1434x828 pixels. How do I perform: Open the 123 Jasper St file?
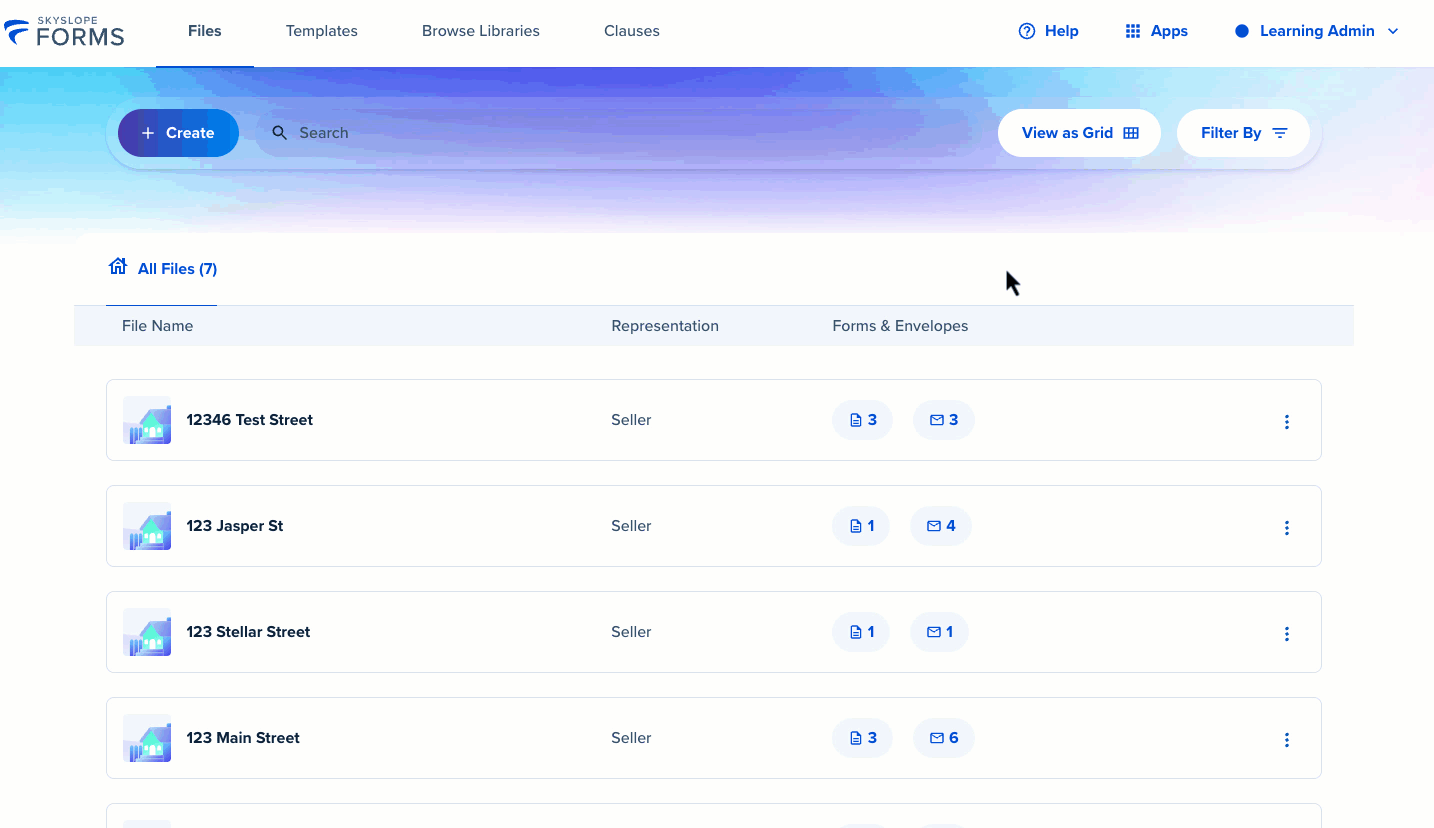pyautogui.click(x=234, y=526)
